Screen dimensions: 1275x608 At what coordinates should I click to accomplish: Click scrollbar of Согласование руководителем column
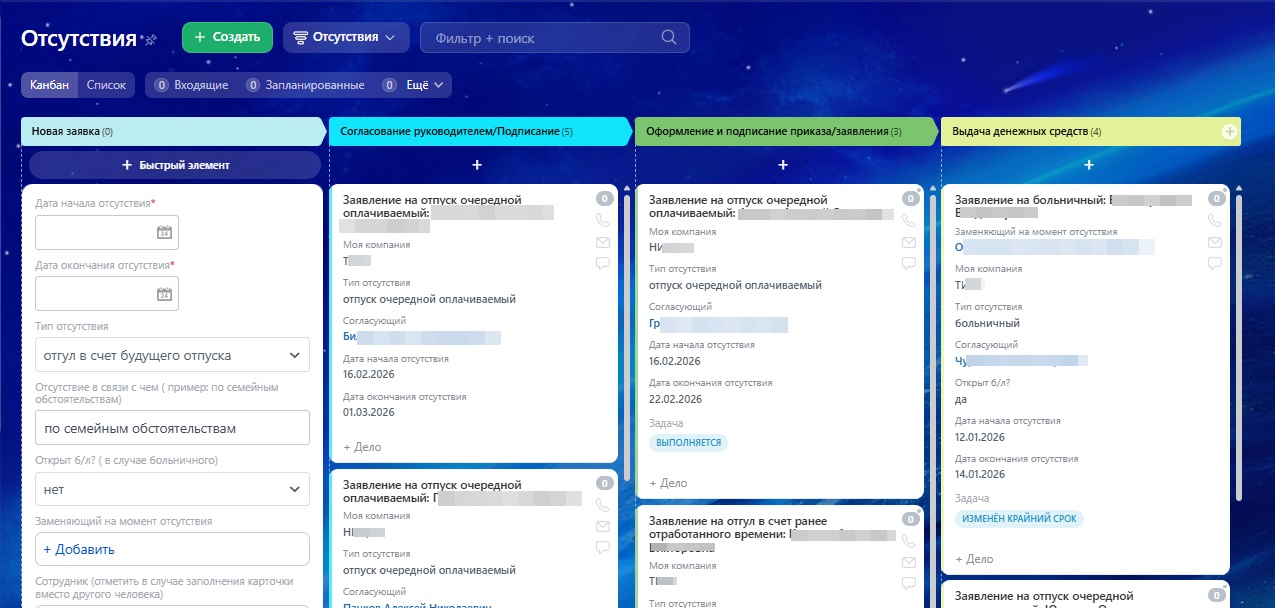tap(627, 330)
